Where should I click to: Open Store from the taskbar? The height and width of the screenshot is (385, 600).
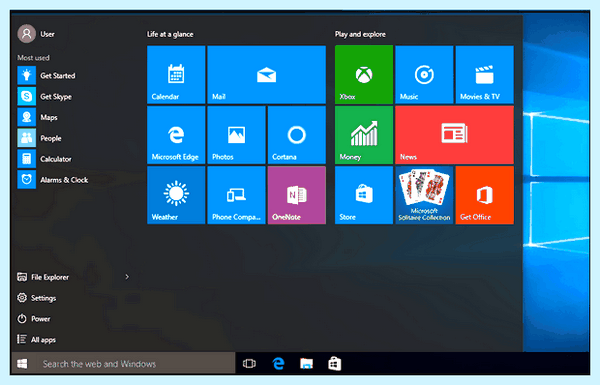(x=335, y=363)
